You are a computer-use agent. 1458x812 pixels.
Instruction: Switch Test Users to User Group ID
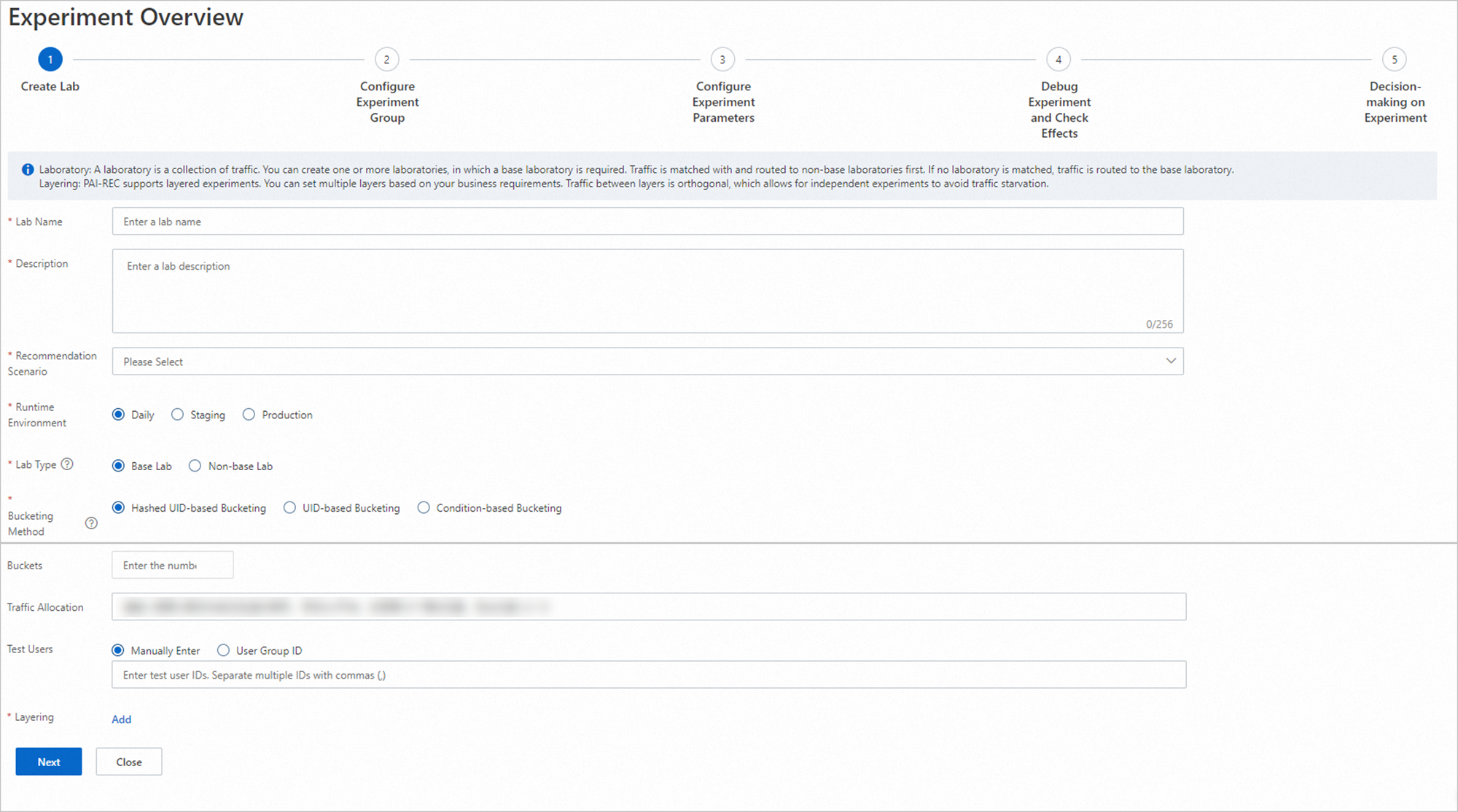coord(223,649)
